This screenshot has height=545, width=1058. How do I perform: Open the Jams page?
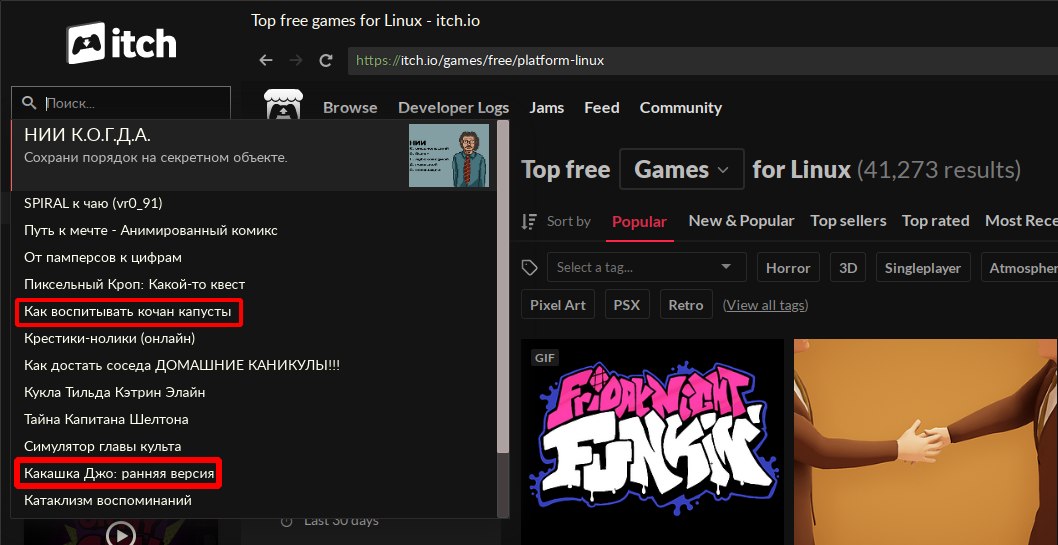547,108
